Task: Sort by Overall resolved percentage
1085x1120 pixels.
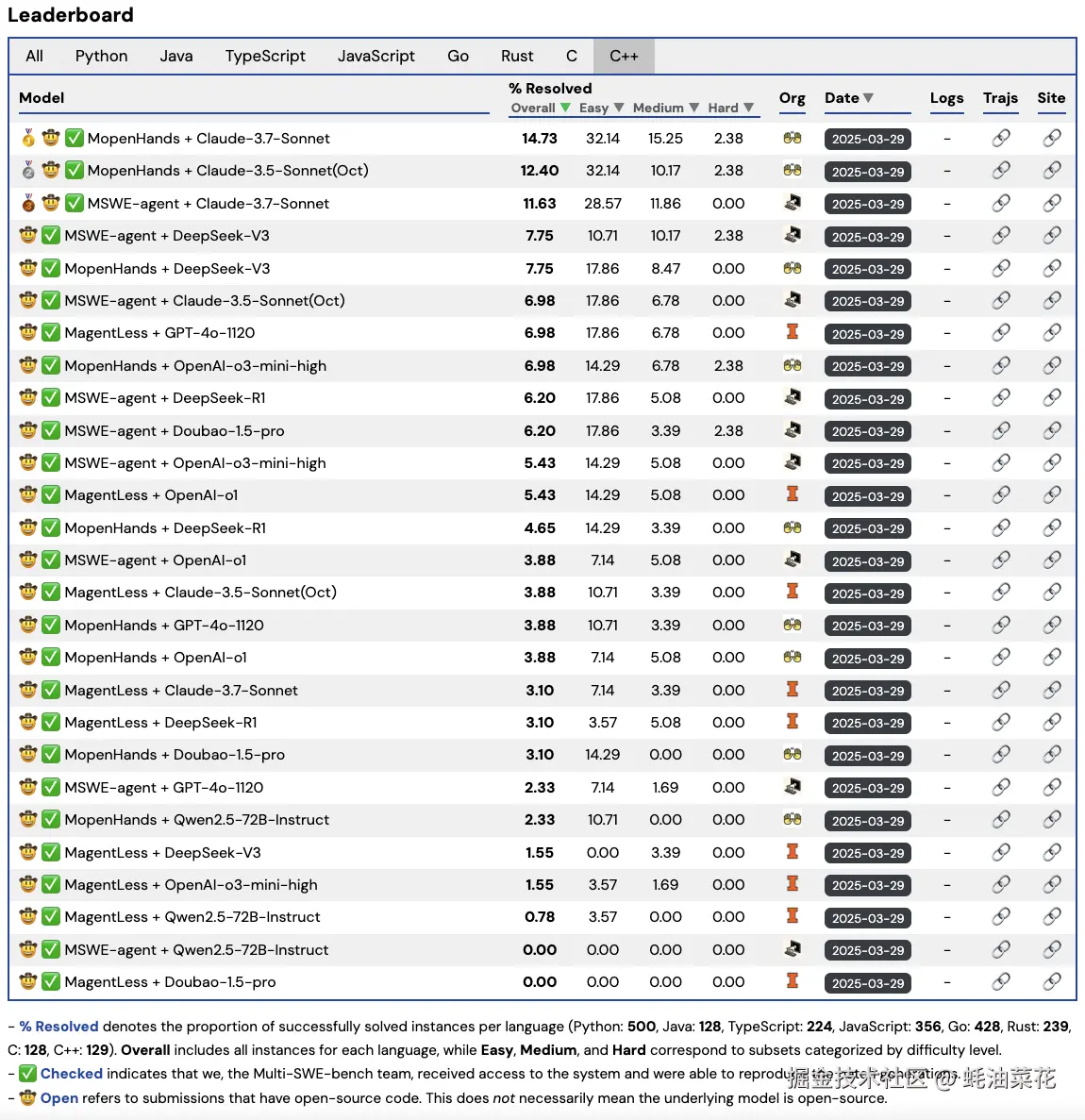Action: tap(541, 108)
